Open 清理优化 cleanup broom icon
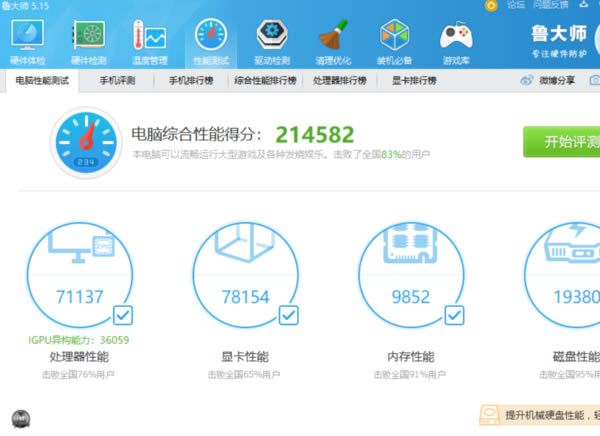Screen dimensions: 600x436 point(333,38)
